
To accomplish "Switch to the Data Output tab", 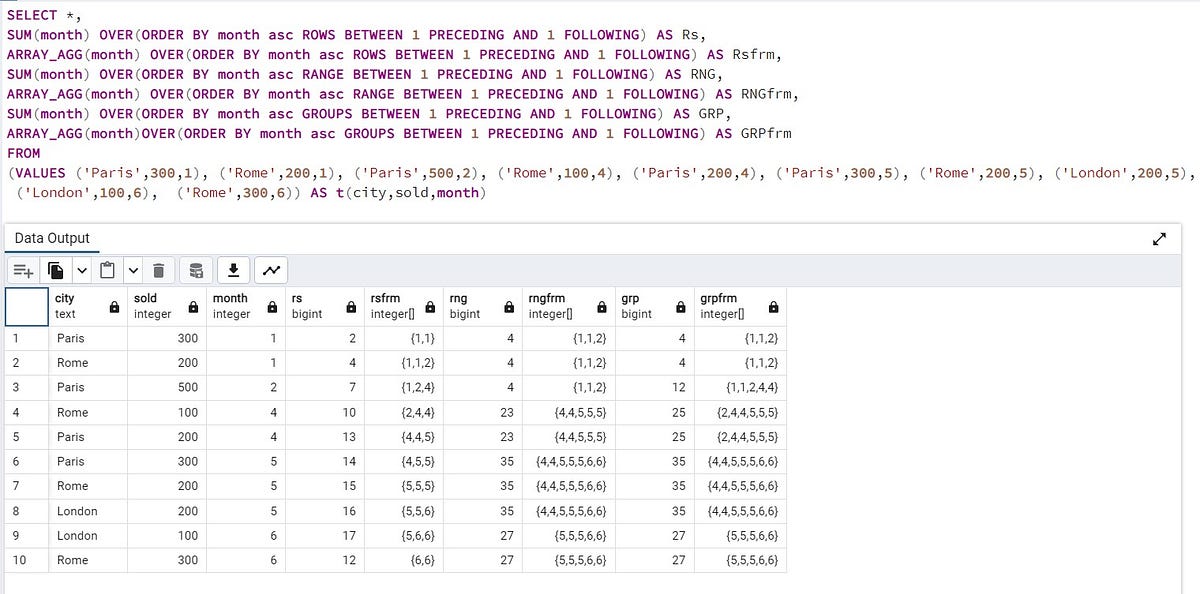I will pyautogui.click(x=51, y=238).
